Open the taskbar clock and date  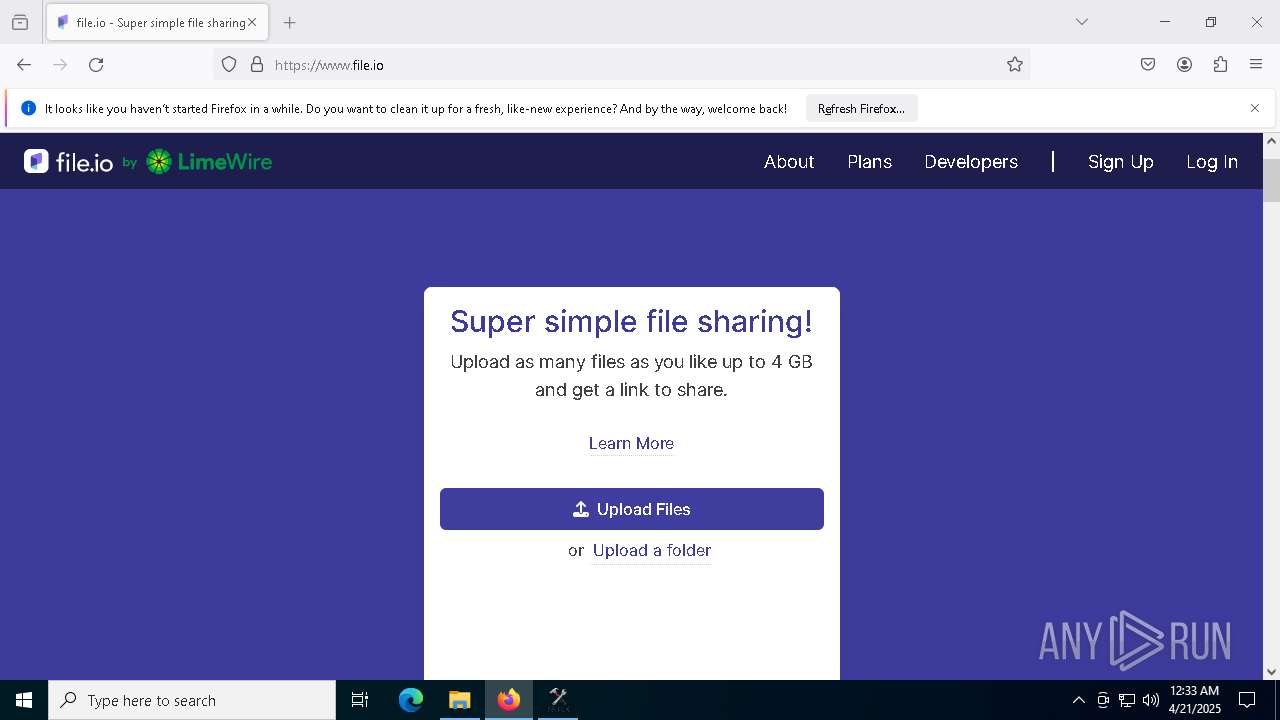tap(1194, 700)
